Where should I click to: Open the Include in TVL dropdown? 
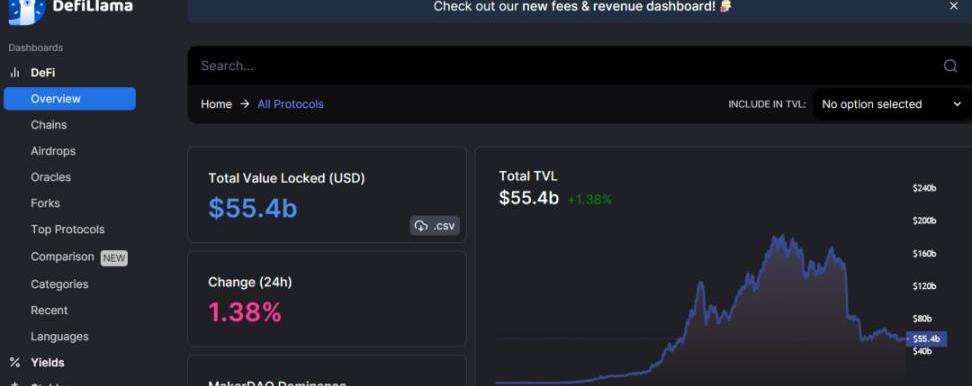891,104
